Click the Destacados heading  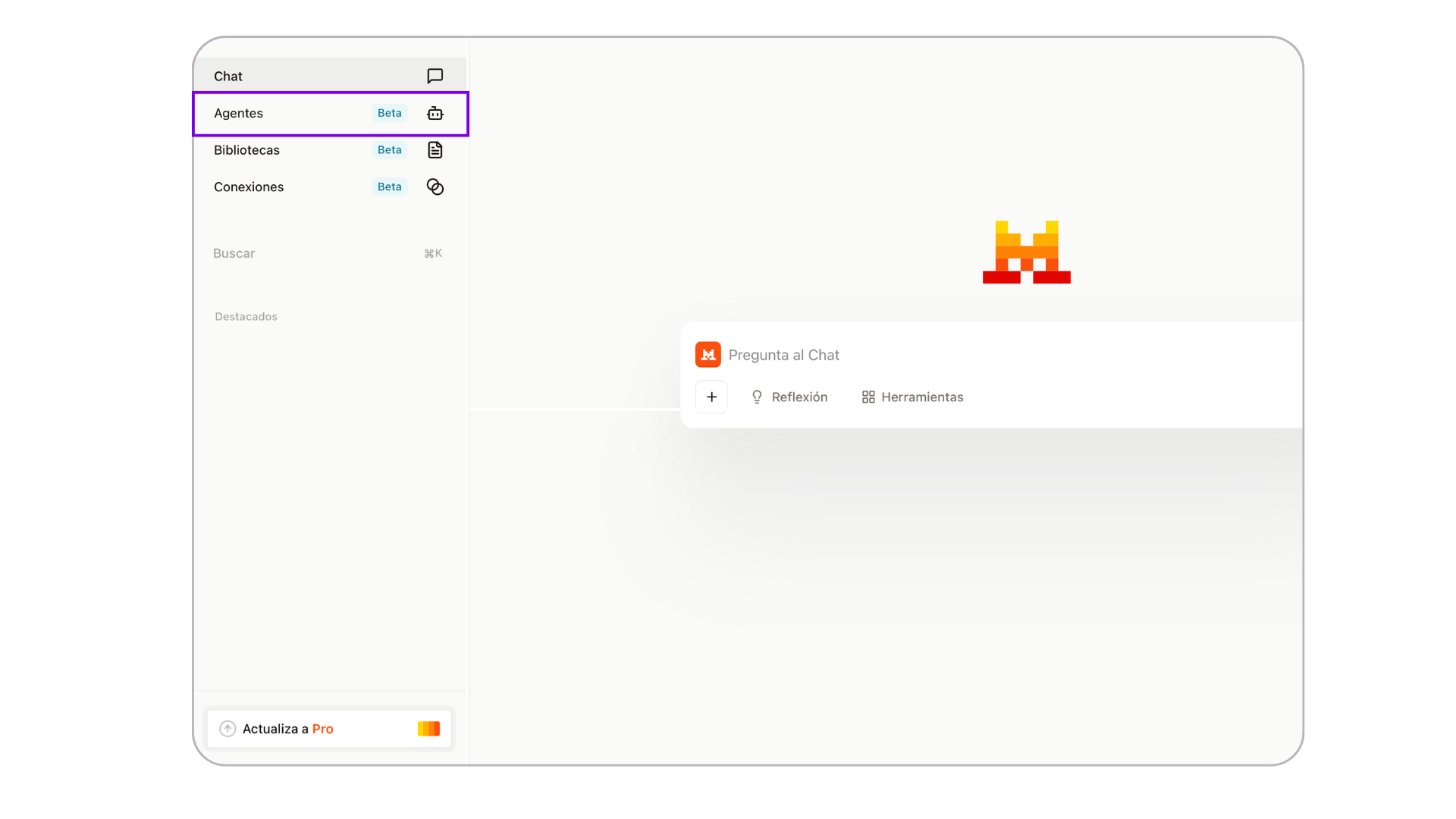point(246,317)
